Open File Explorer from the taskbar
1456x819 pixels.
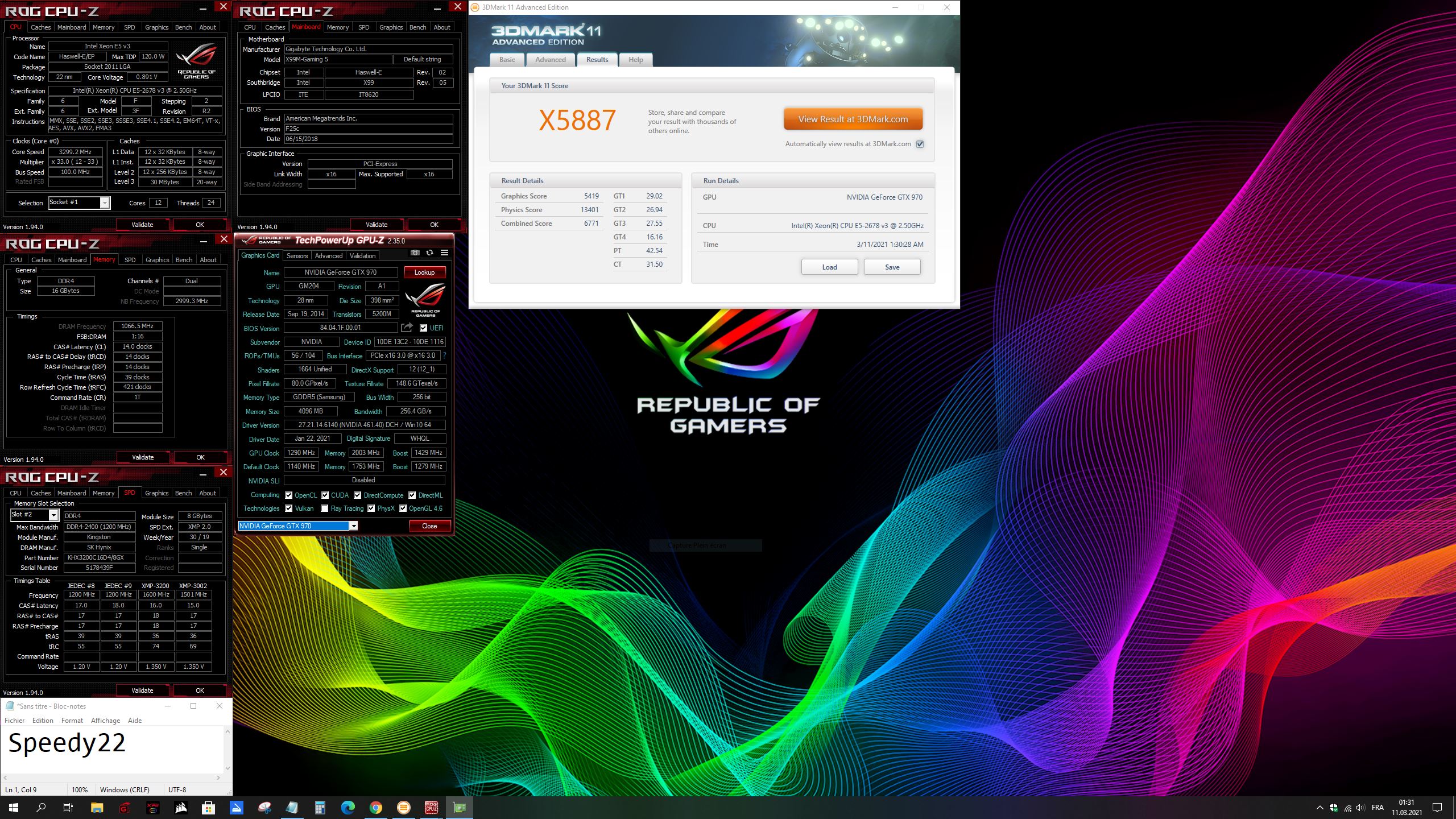tap(97, 808)
